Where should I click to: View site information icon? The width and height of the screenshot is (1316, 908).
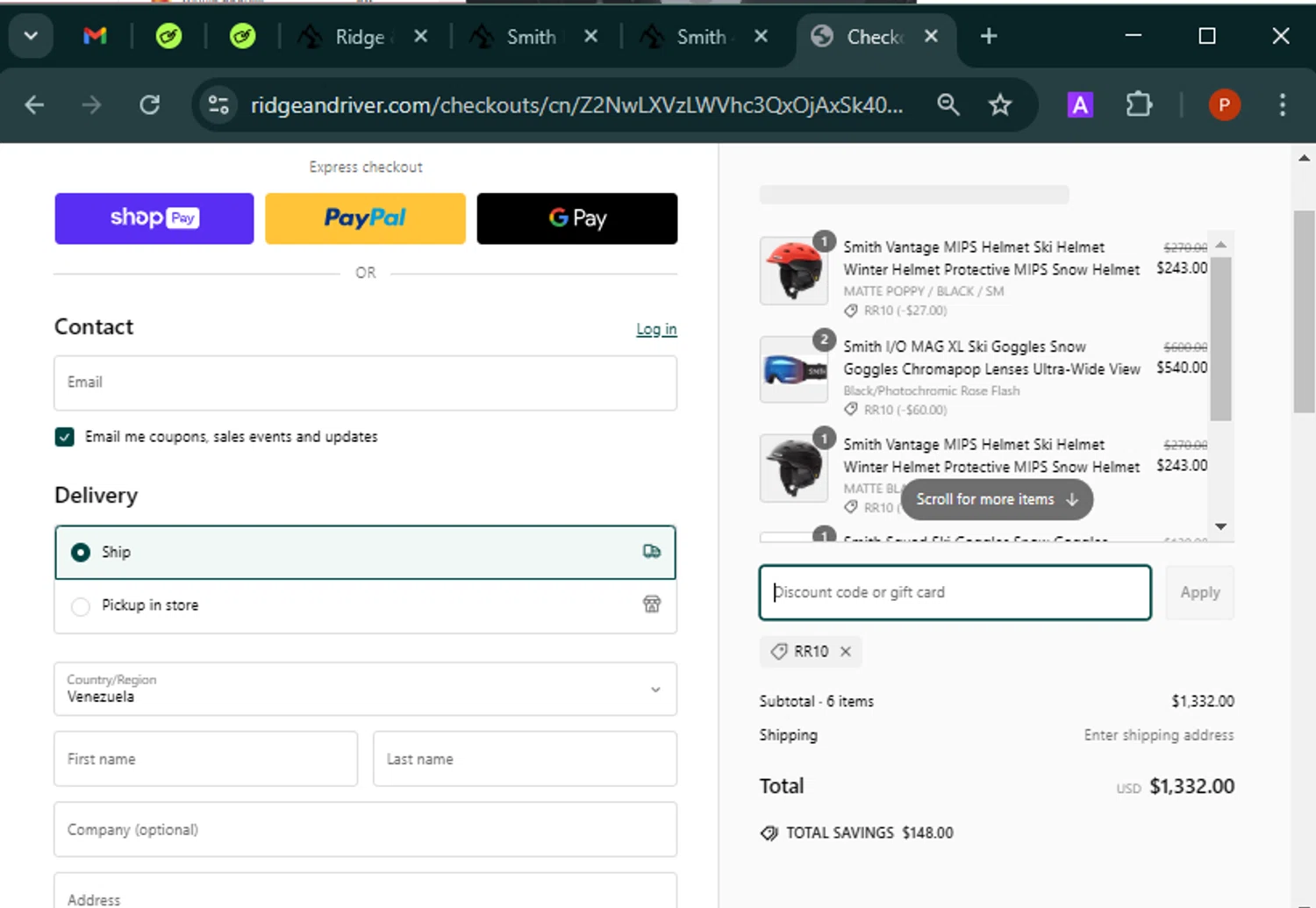pos(218,105)
